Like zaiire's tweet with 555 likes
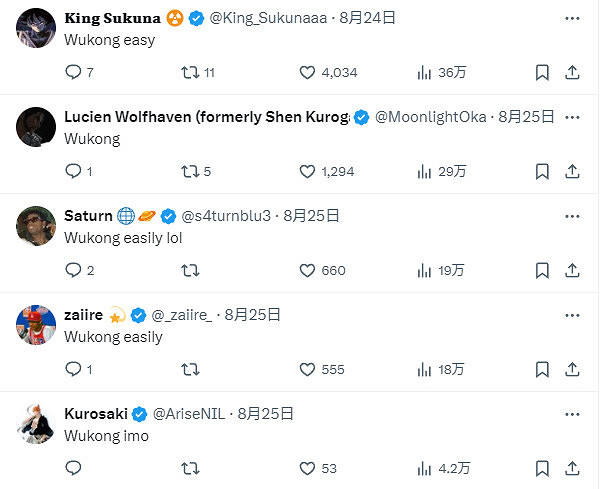This screenshot has height=489, width=605. point(309,369)
